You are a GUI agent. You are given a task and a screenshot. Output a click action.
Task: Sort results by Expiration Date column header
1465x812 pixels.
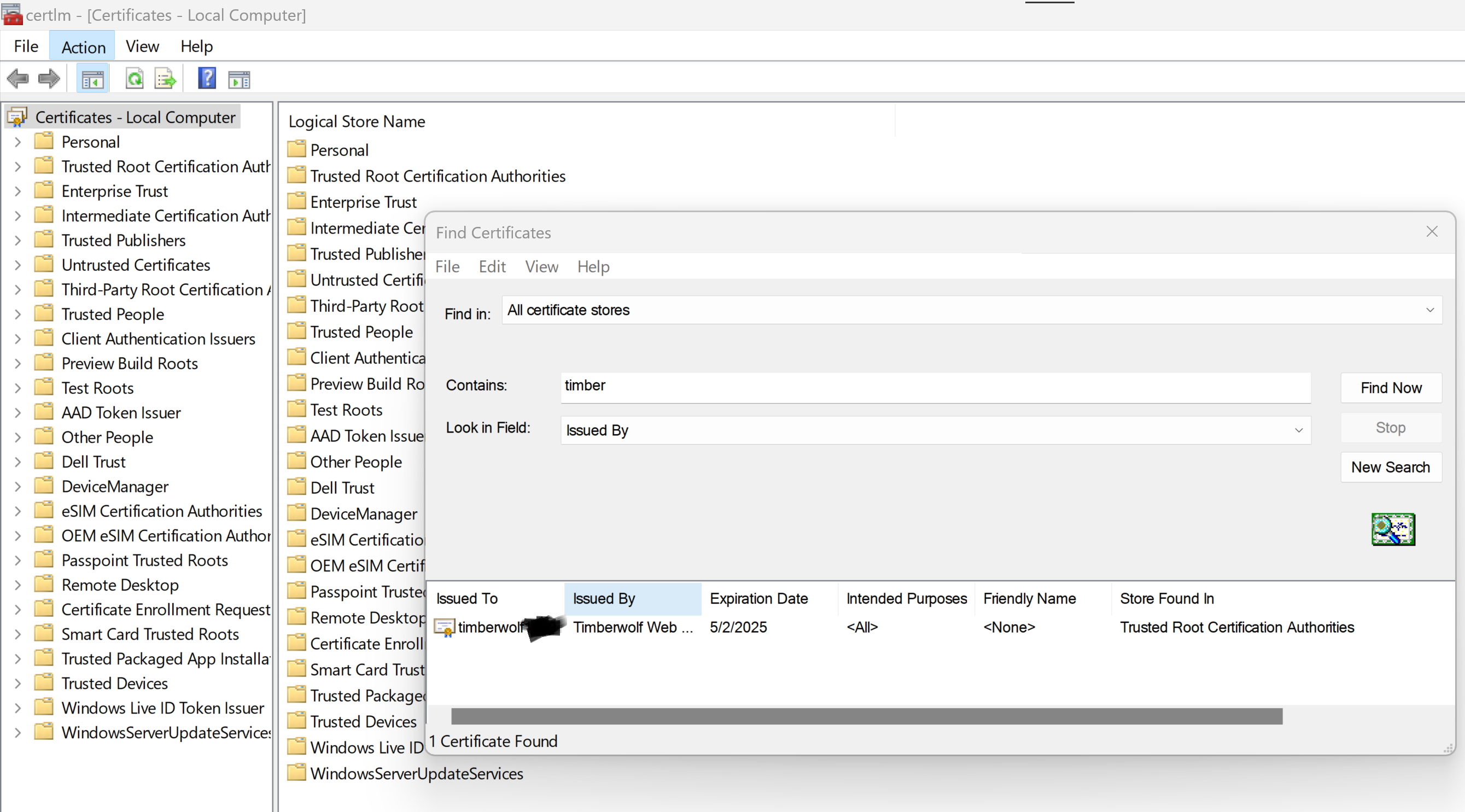(759, 599)
